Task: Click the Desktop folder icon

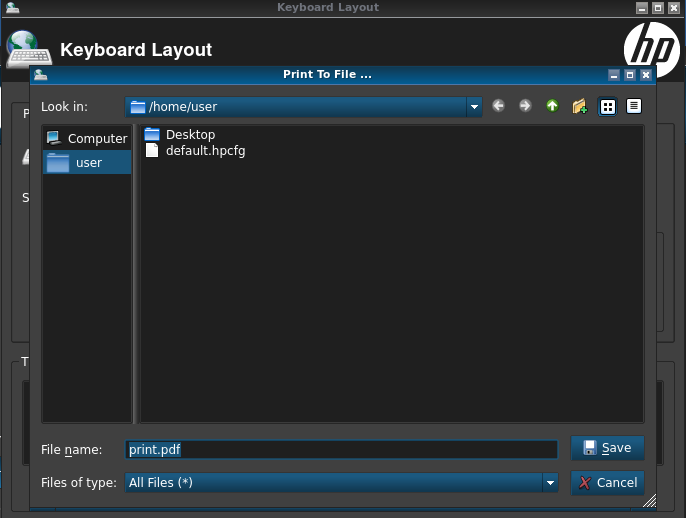Action: click(152, 134)
